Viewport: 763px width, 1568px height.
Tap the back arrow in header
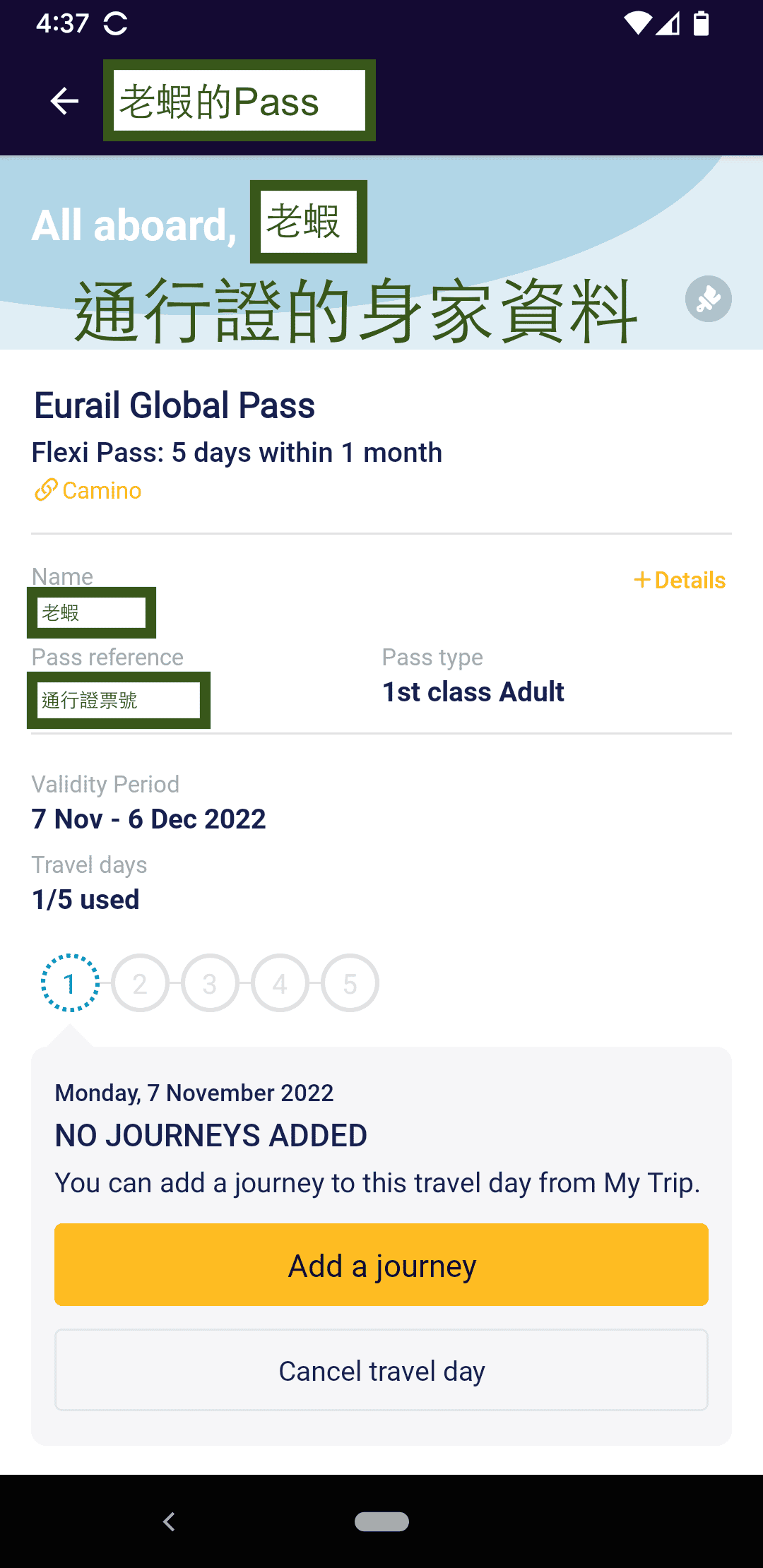tap(64, 101)
